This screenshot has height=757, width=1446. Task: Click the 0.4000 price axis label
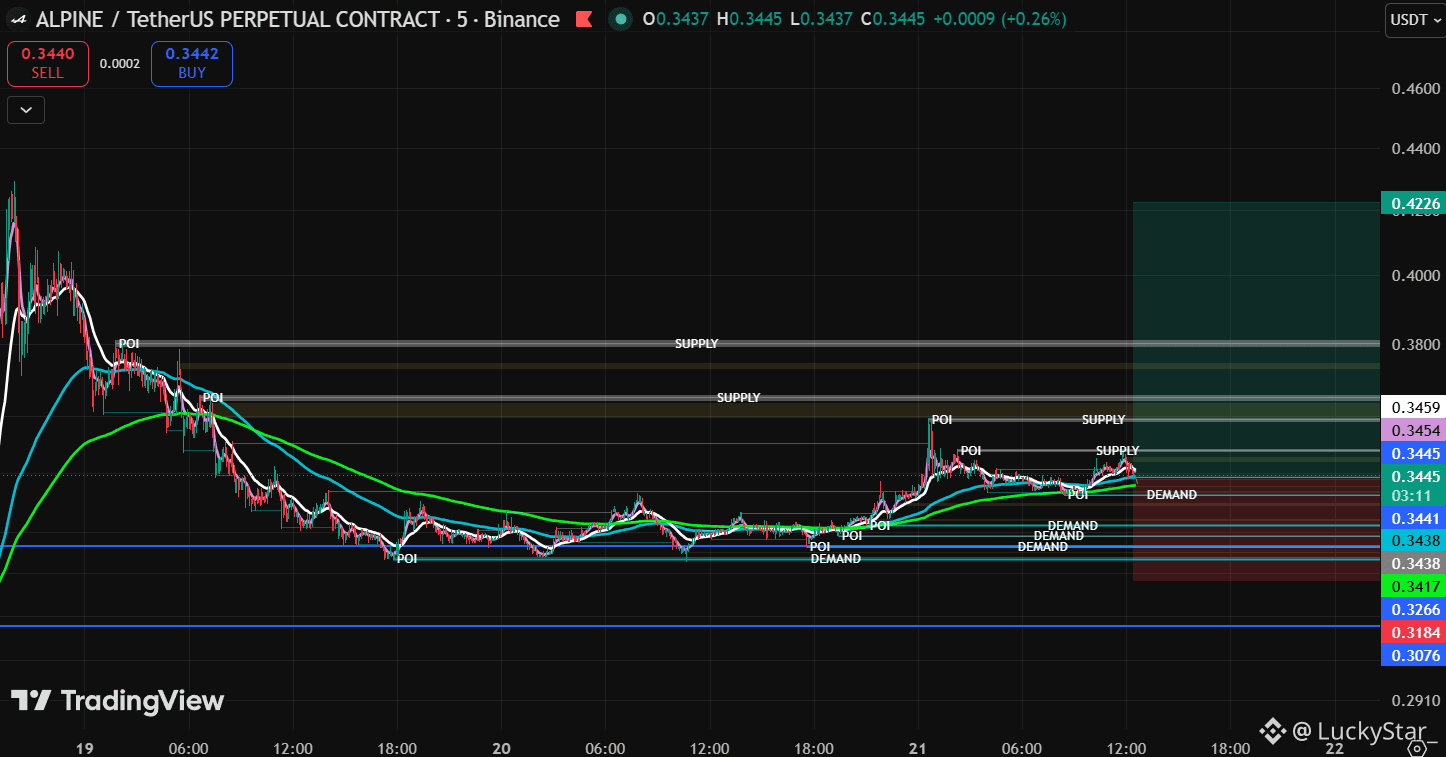coord(1416,275)
